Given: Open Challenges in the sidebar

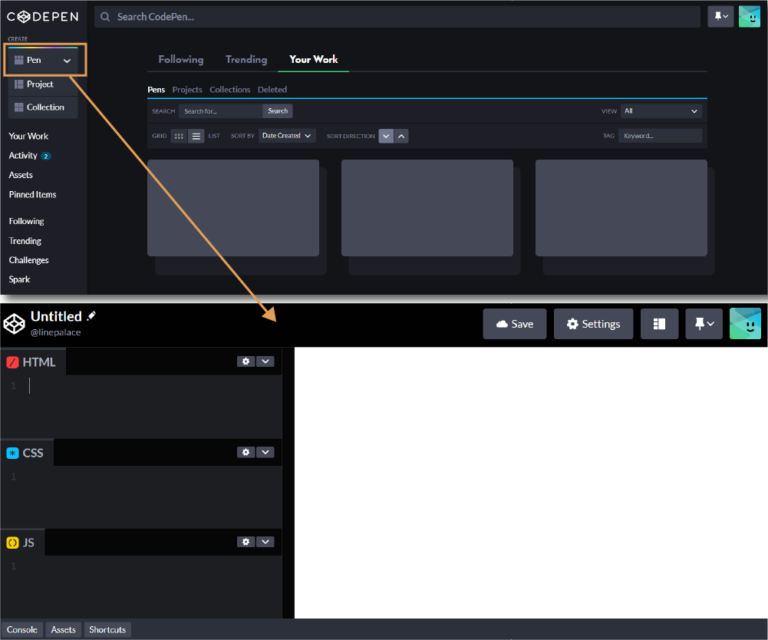Looking at the screenshot, I should 28,260.
